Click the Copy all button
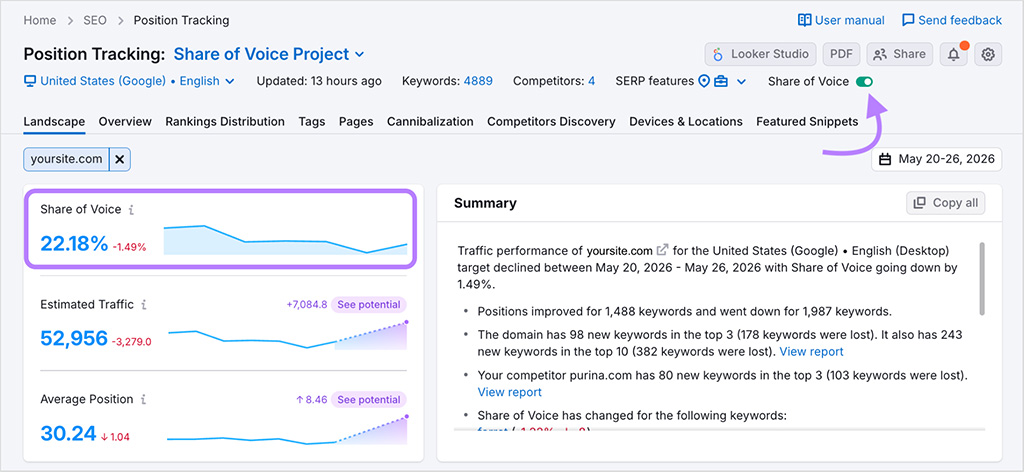This screenshot has width=1024, height=472. [946, 203]
